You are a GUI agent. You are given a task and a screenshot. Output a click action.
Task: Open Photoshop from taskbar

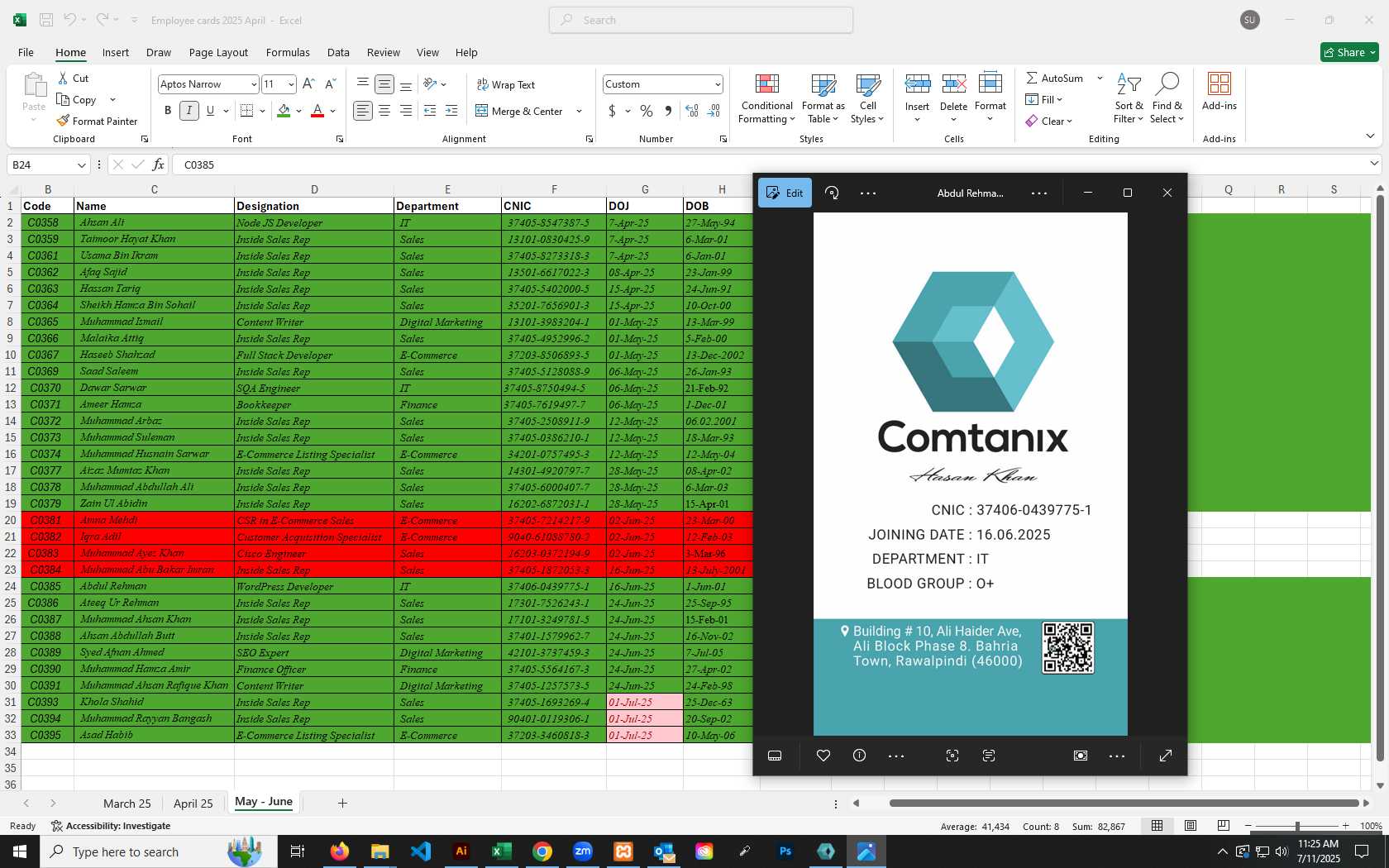(785, 851)
